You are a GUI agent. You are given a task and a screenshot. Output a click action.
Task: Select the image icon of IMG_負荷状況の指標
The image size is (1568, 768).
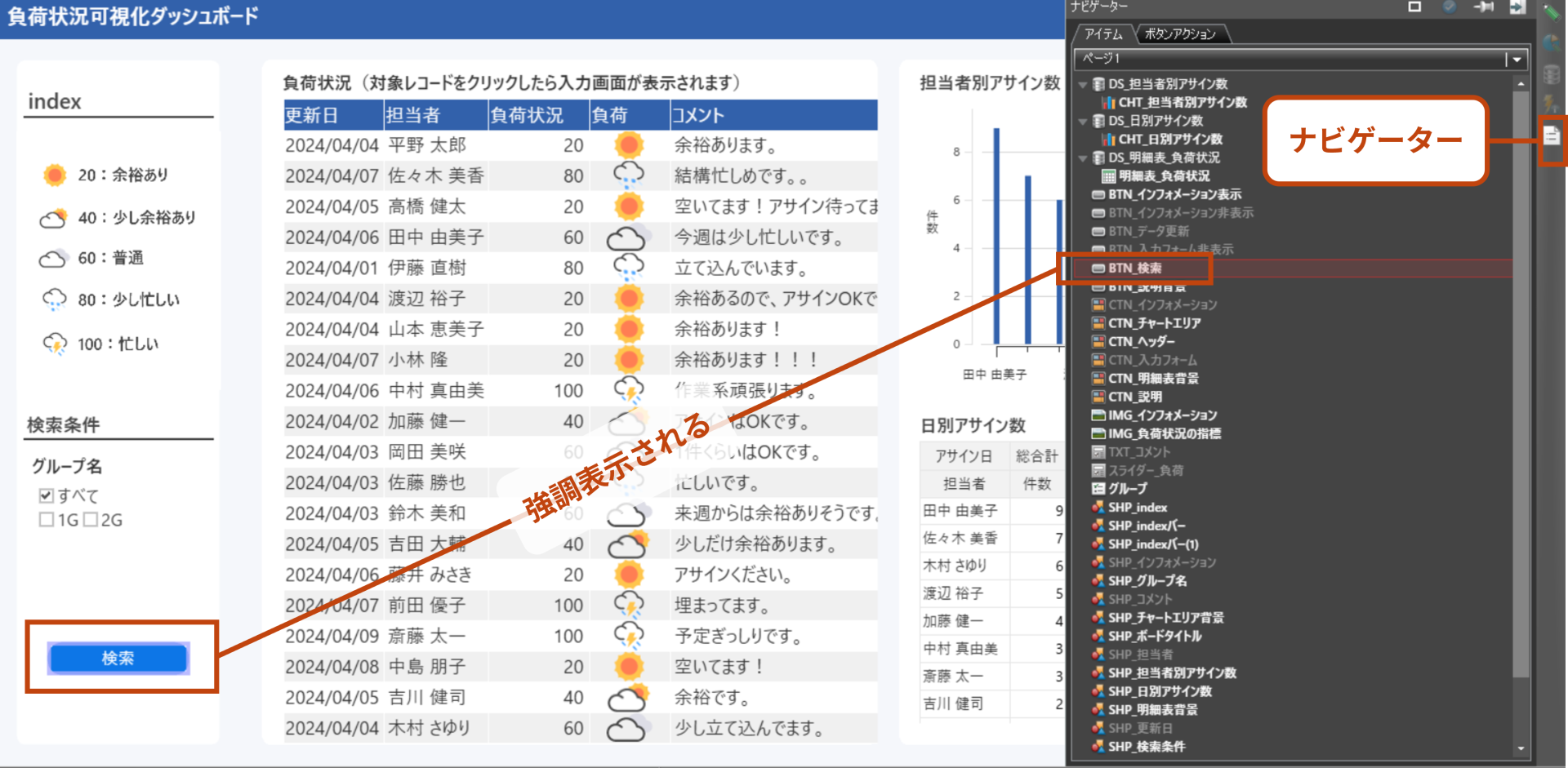1099,434
